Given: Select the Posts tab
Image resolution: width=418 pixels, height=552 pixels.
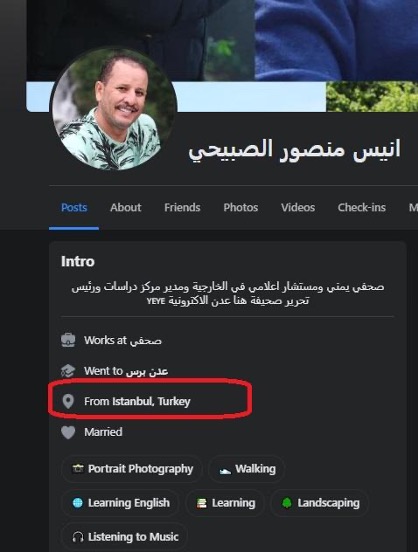Looking at the screenshot, I should (74, 207).
